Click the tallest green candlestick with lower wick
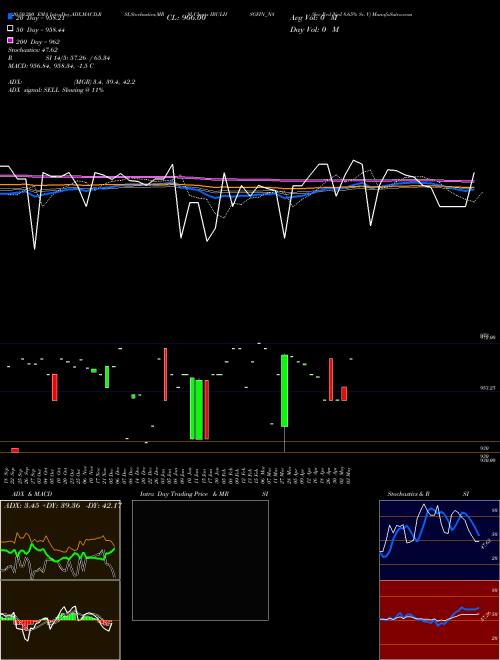 pos(285,391)
